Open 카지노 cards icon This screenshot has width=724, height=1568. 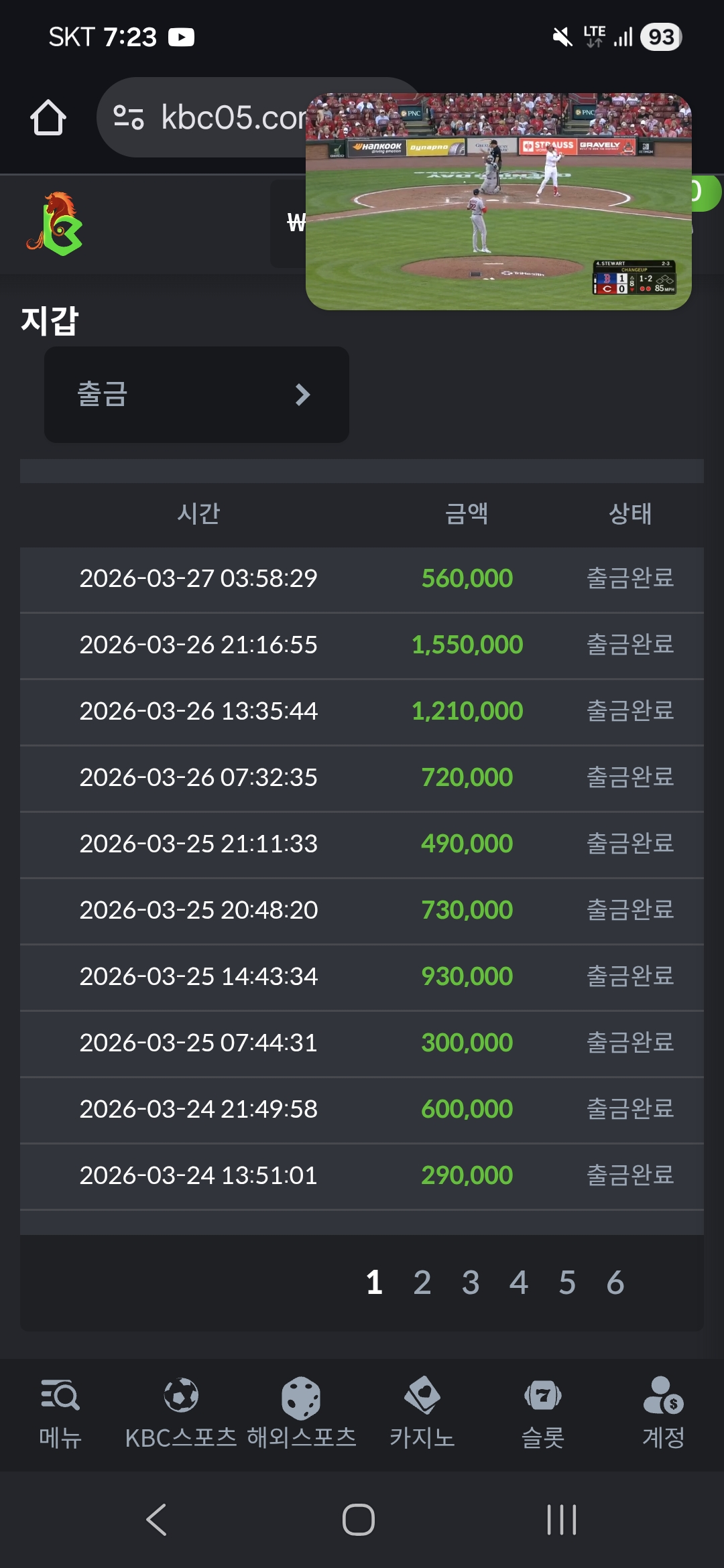click(422, 1396)
